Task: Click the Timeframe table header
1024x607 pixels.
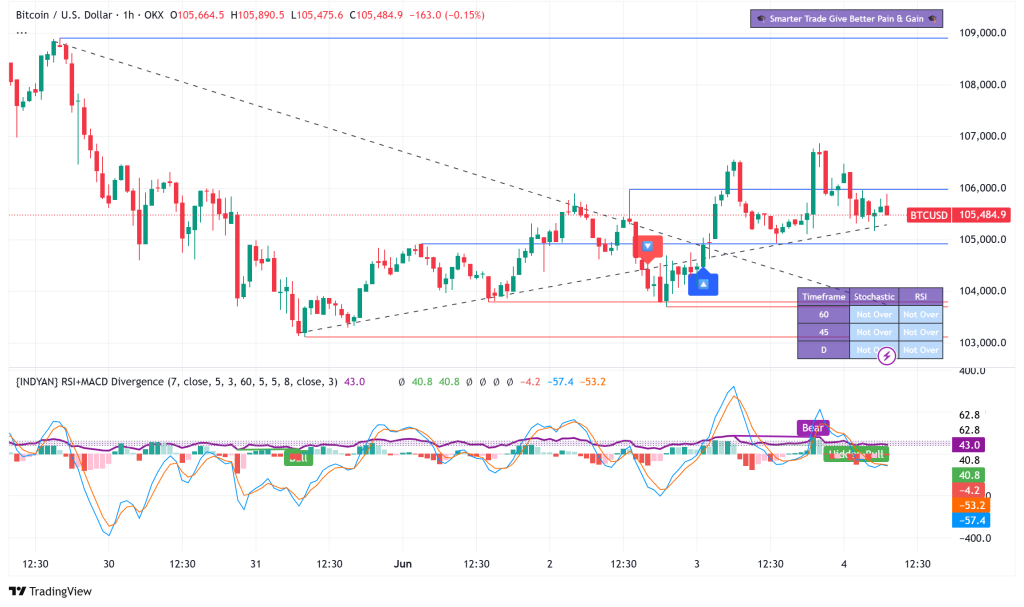Action: [x=824, y=297]
